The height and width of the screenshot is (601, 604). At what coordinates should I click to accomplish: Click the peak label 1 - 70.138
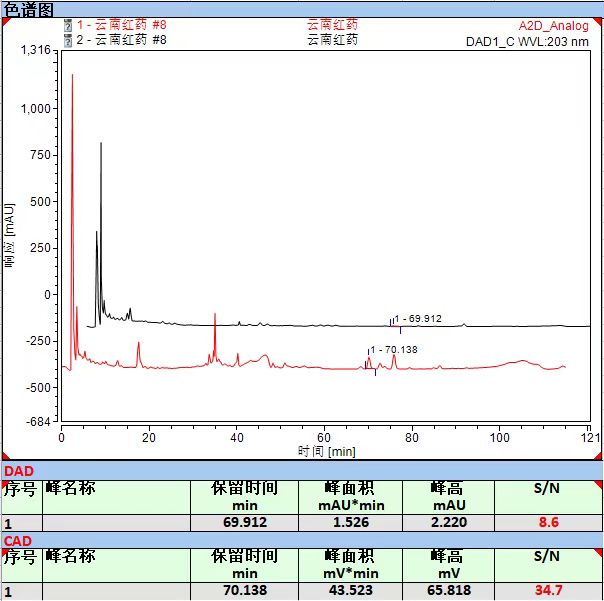click(x=394, y=350)
